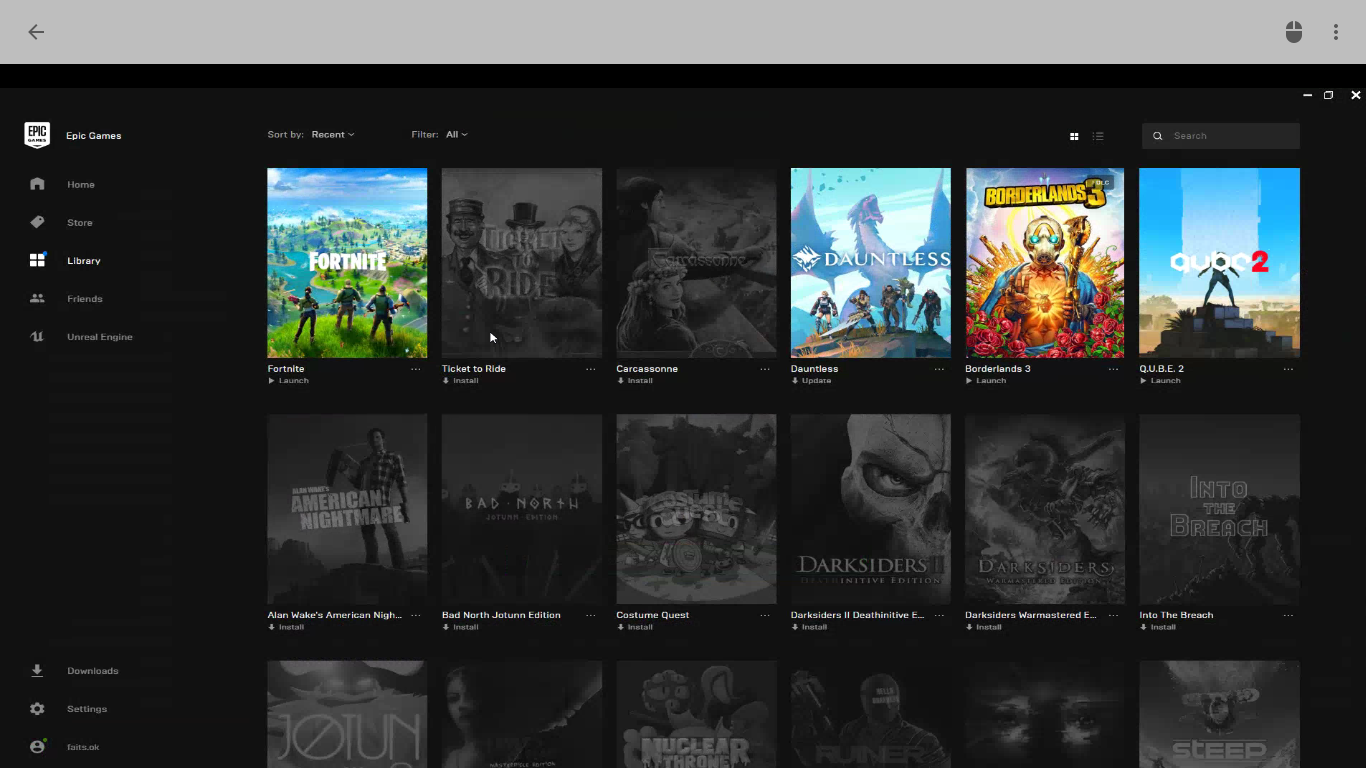The width and height of the screenshot is (1366, 768).
Task: Open Fortnite three-dot options menu
Action: click(x=416, y=369)
